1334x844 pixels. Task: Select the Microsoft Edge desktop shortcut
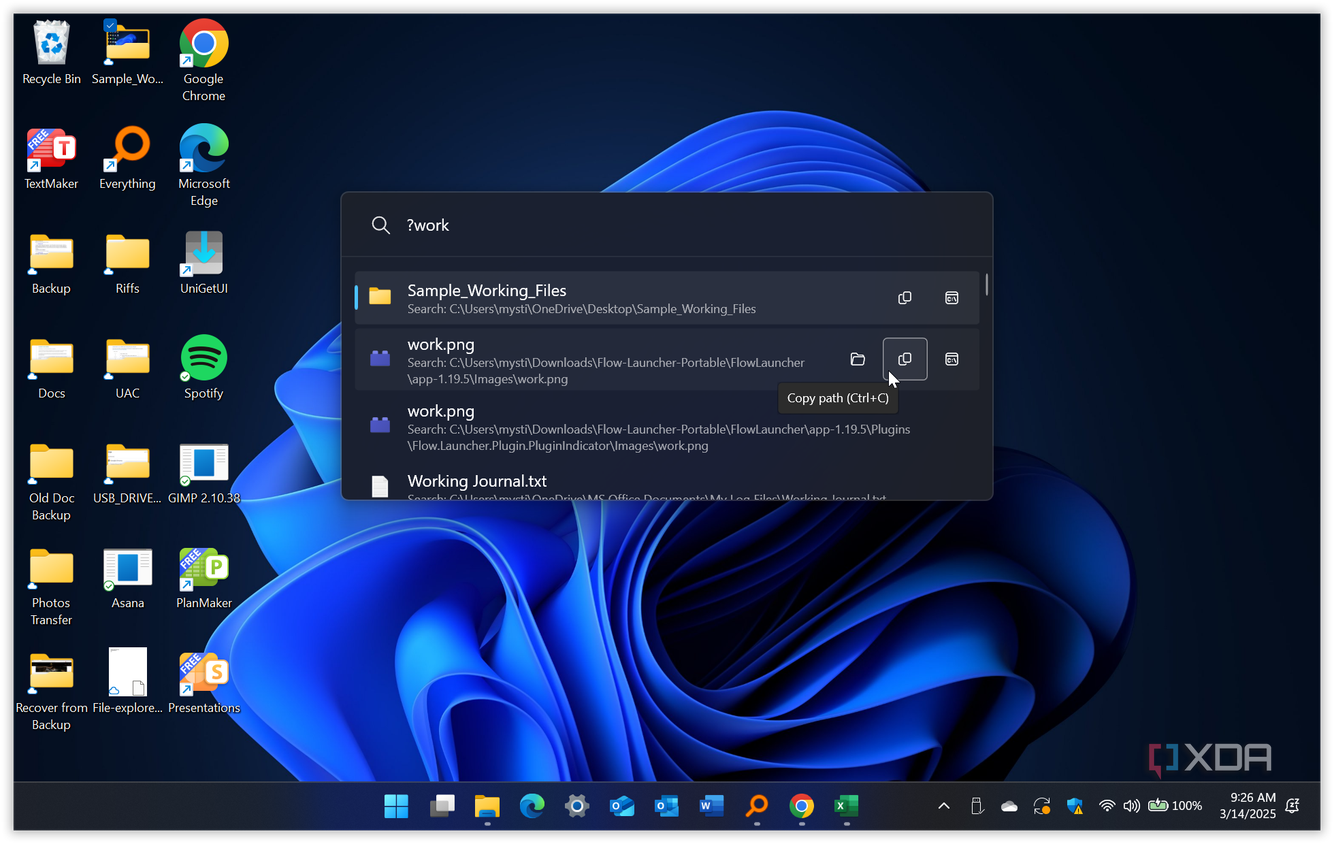pyautogui.click(x=204, y=166)
